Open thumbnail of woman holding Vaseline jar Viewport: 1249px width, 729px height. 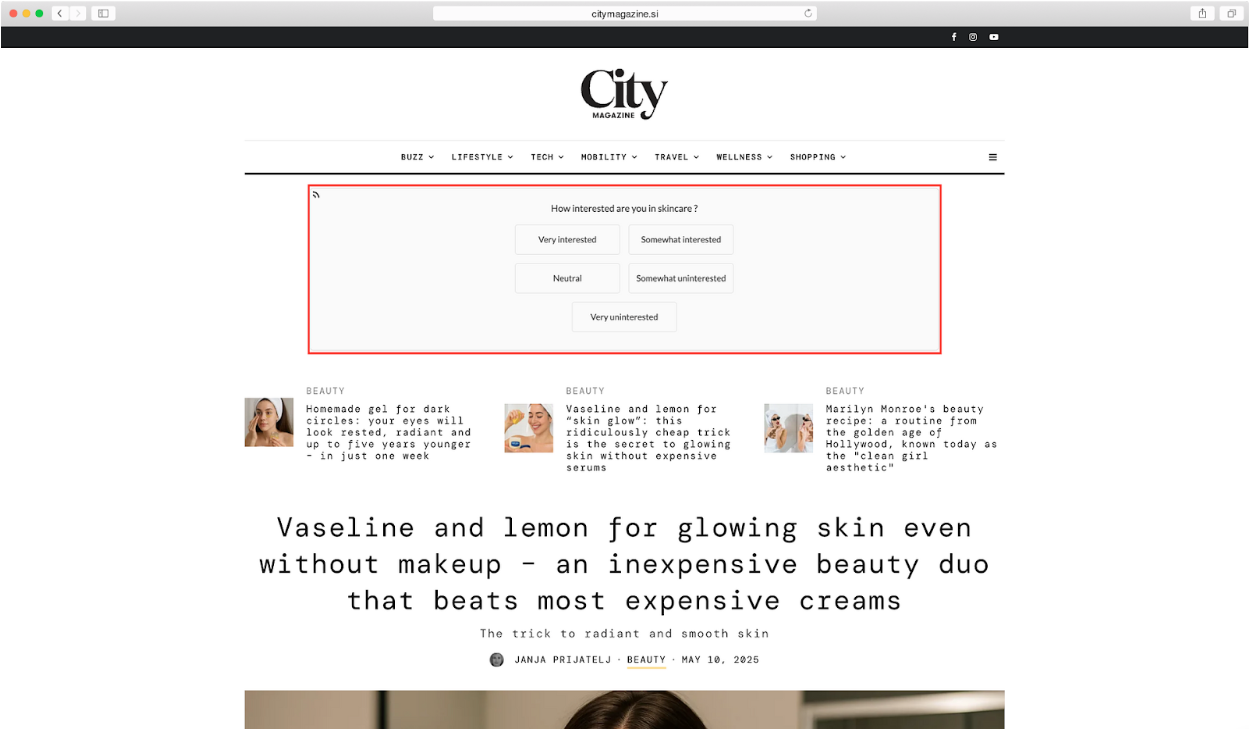[x=529, y=428]
